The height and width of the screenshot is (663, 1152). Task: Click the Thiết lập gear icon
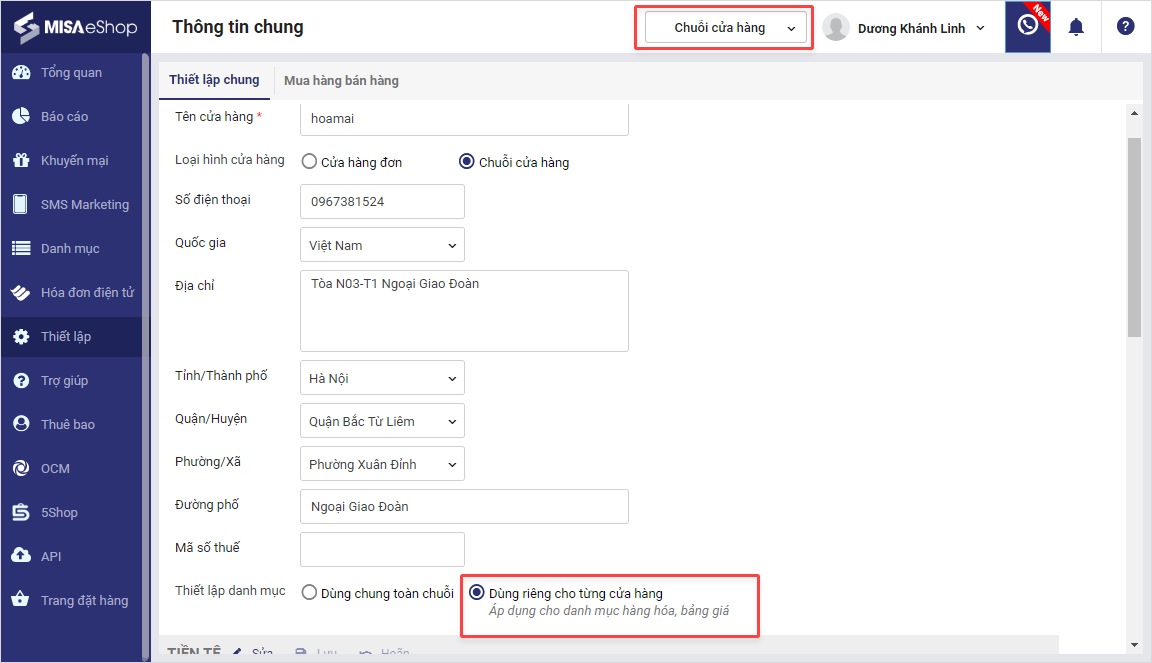coord(21,337)
